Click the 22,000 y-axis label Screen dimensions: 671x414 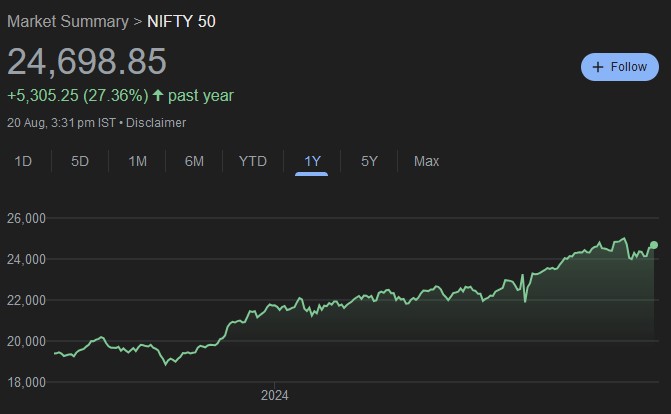pyautogui.click(x=26, y=300)
